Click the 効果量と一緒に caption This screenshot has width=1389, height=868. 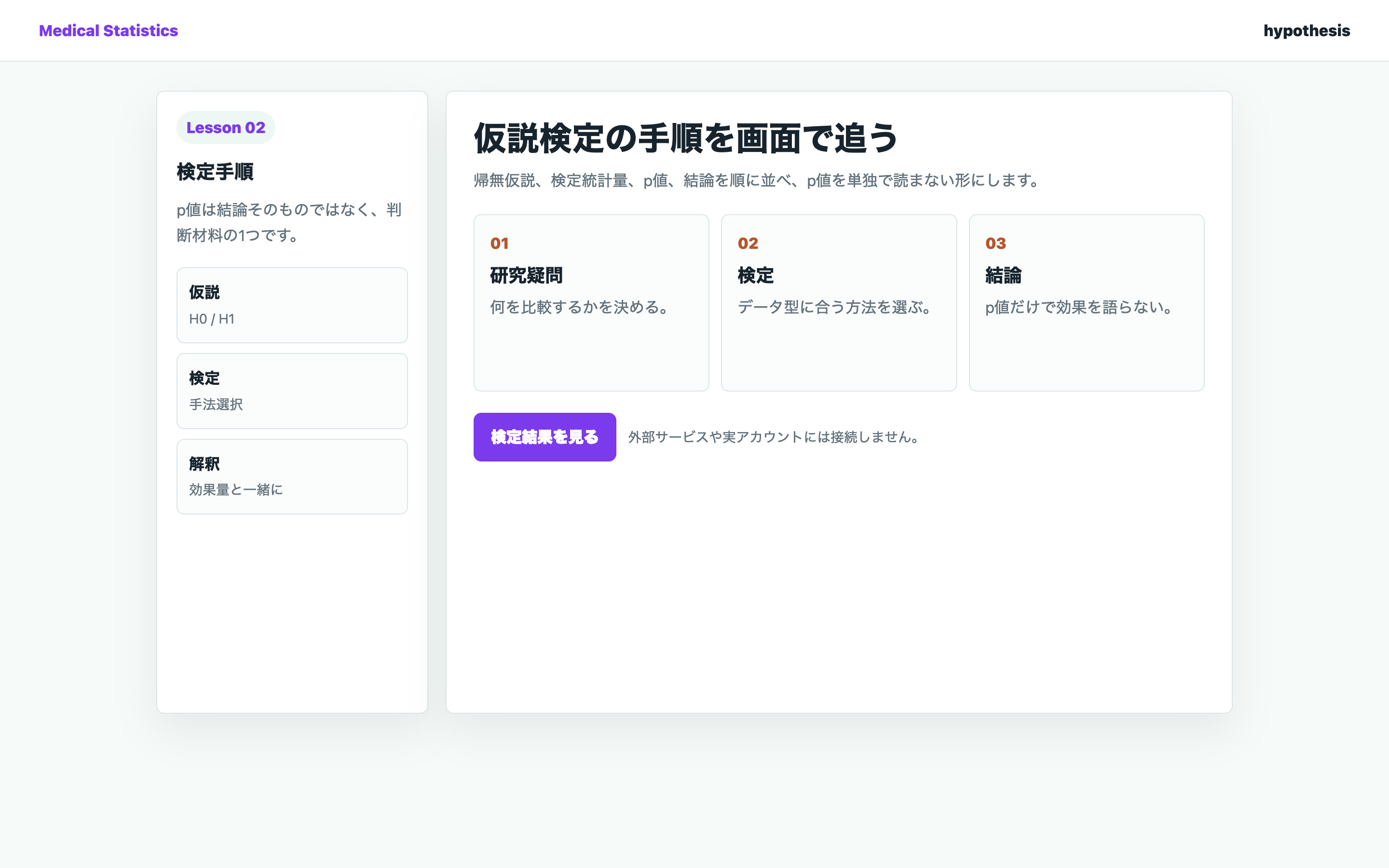[236, 489]
